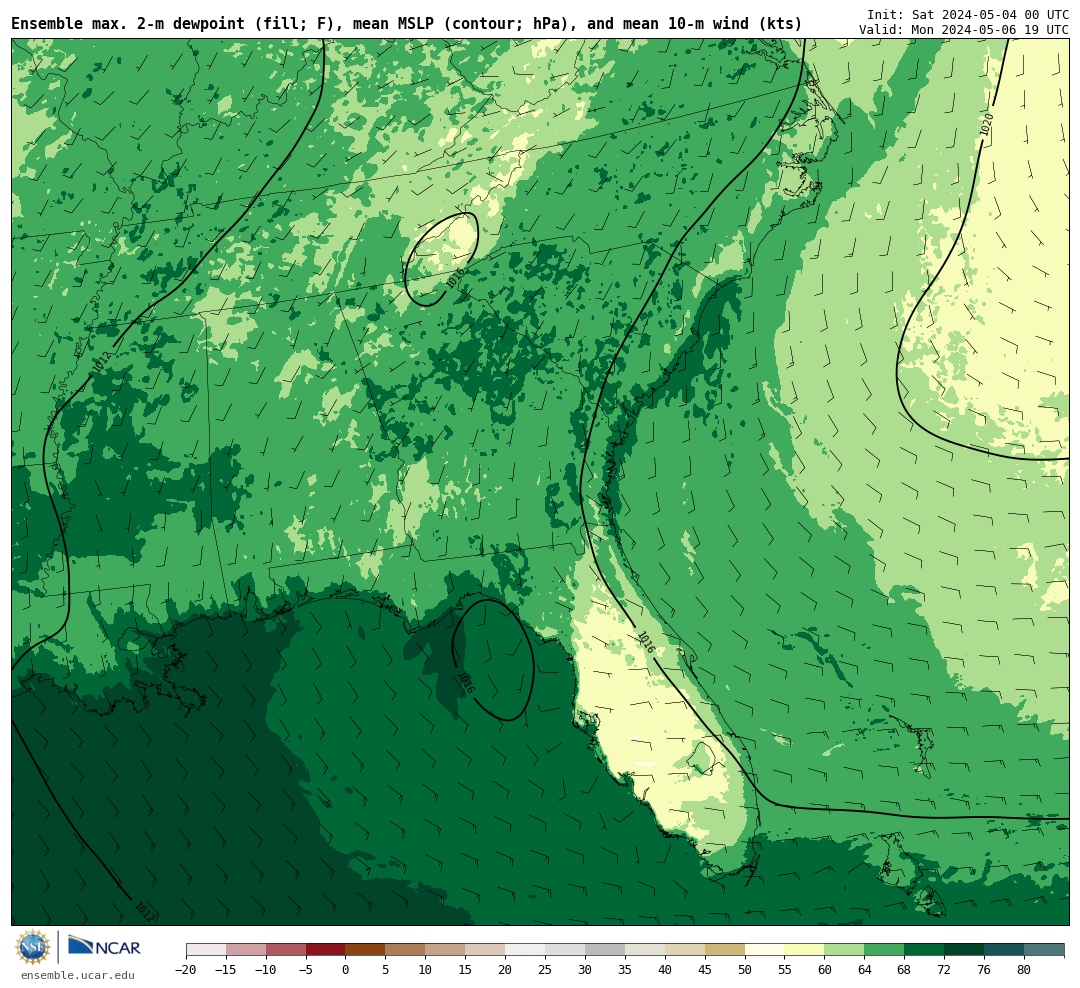Pick the pale yellow swatch between 55 and 60
The height and width of the screenshot is (988, 1080).
click(x=805, y=950)
